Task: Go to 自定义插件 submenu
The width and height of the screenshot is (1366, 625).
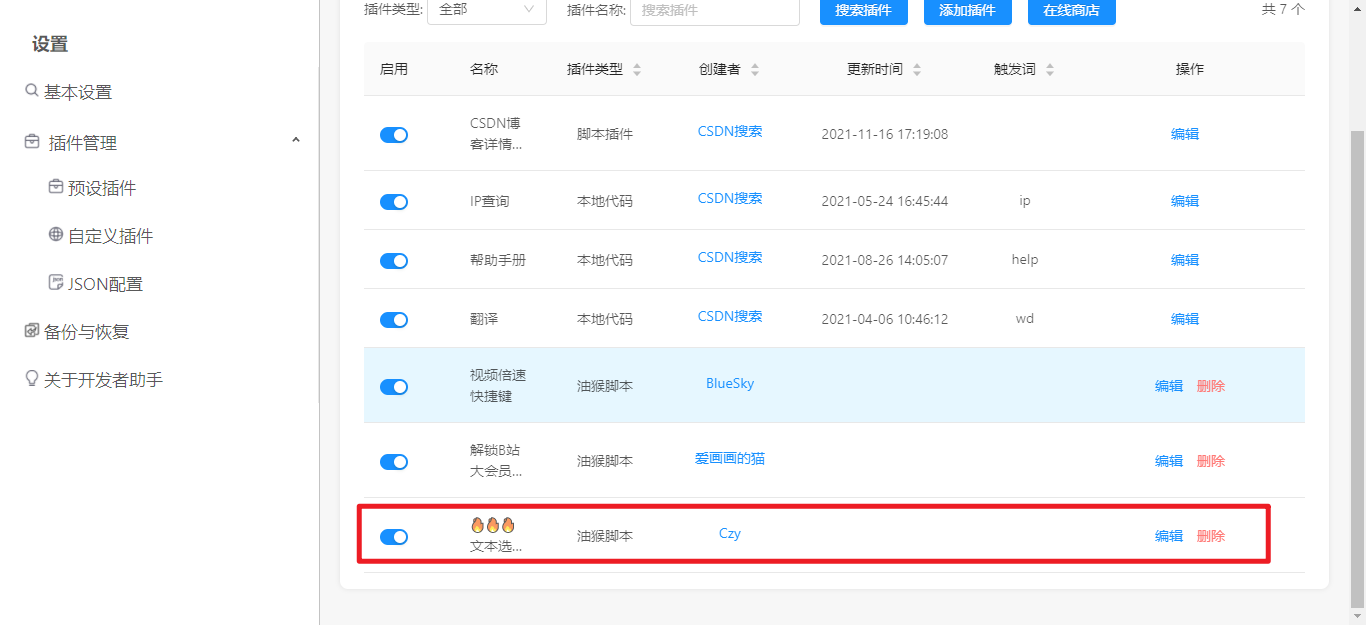Action: [x=110, y=236]
